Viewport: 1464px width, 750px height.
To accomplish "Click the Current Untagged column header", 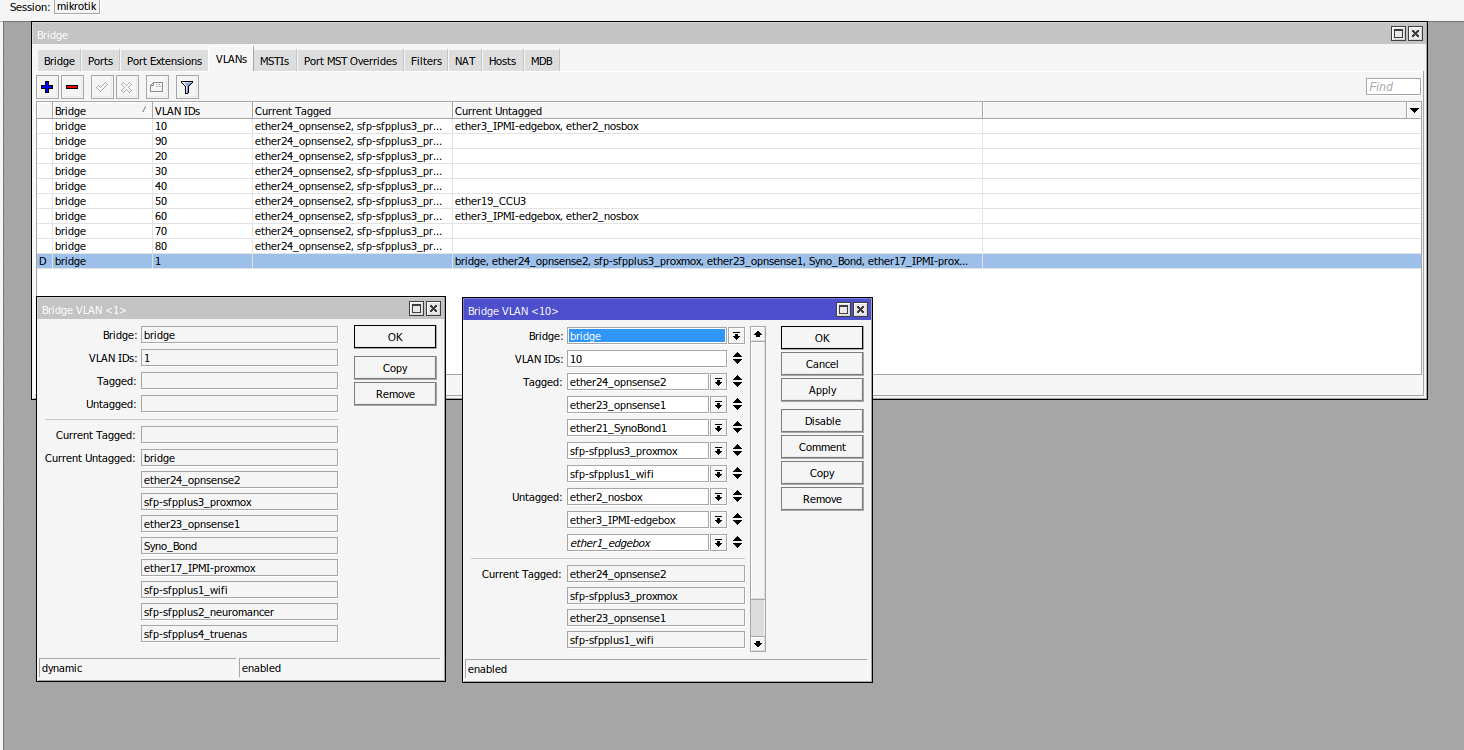I will (717, 111).
